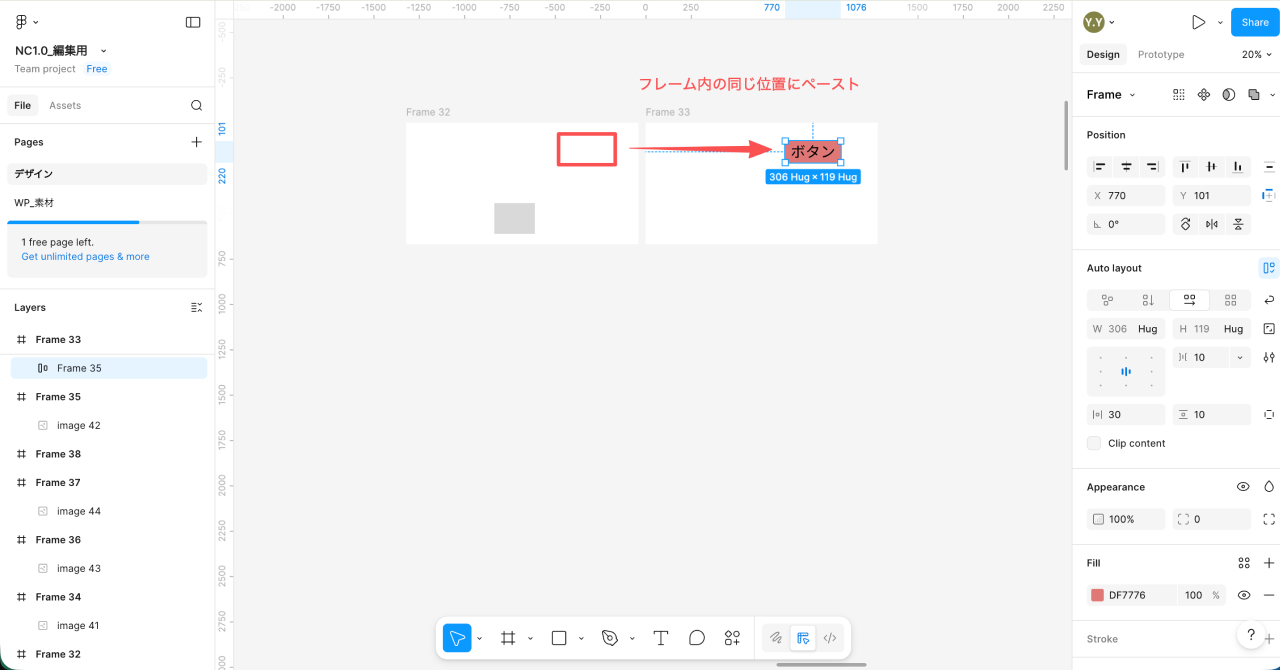The image size is (1280, 670).
Task: Select the Text tool in bottom toolbar
Action: point(660,638)
